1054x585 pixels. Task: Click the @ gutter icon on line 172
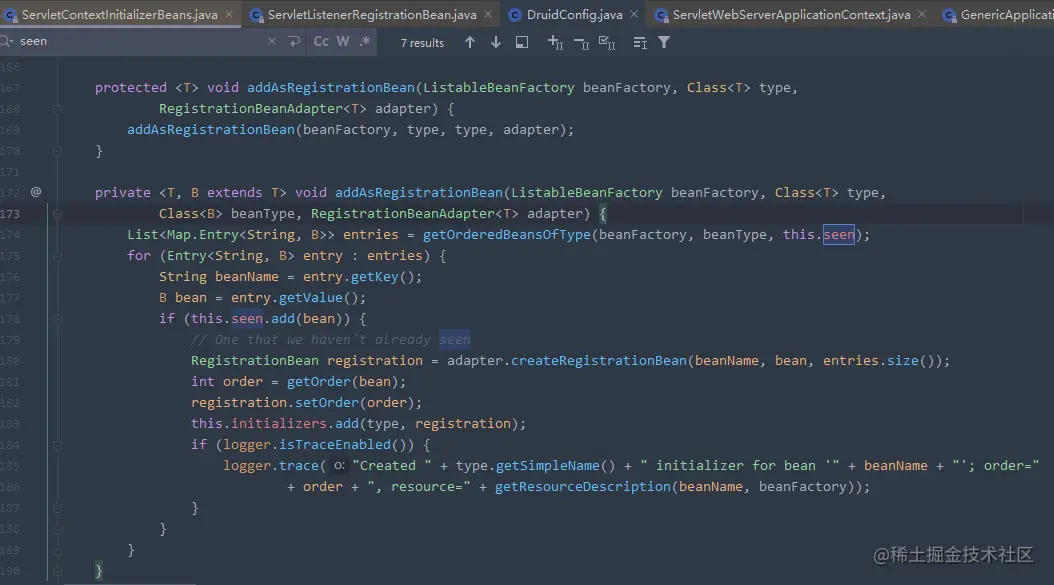[x=36, y=192]
